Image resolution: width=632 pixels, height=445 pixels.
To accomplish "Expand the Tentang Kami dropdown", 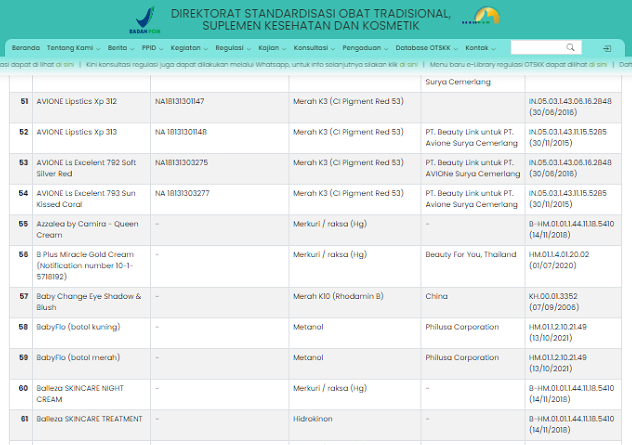I will pyautogui.click(x=73, y=48).
